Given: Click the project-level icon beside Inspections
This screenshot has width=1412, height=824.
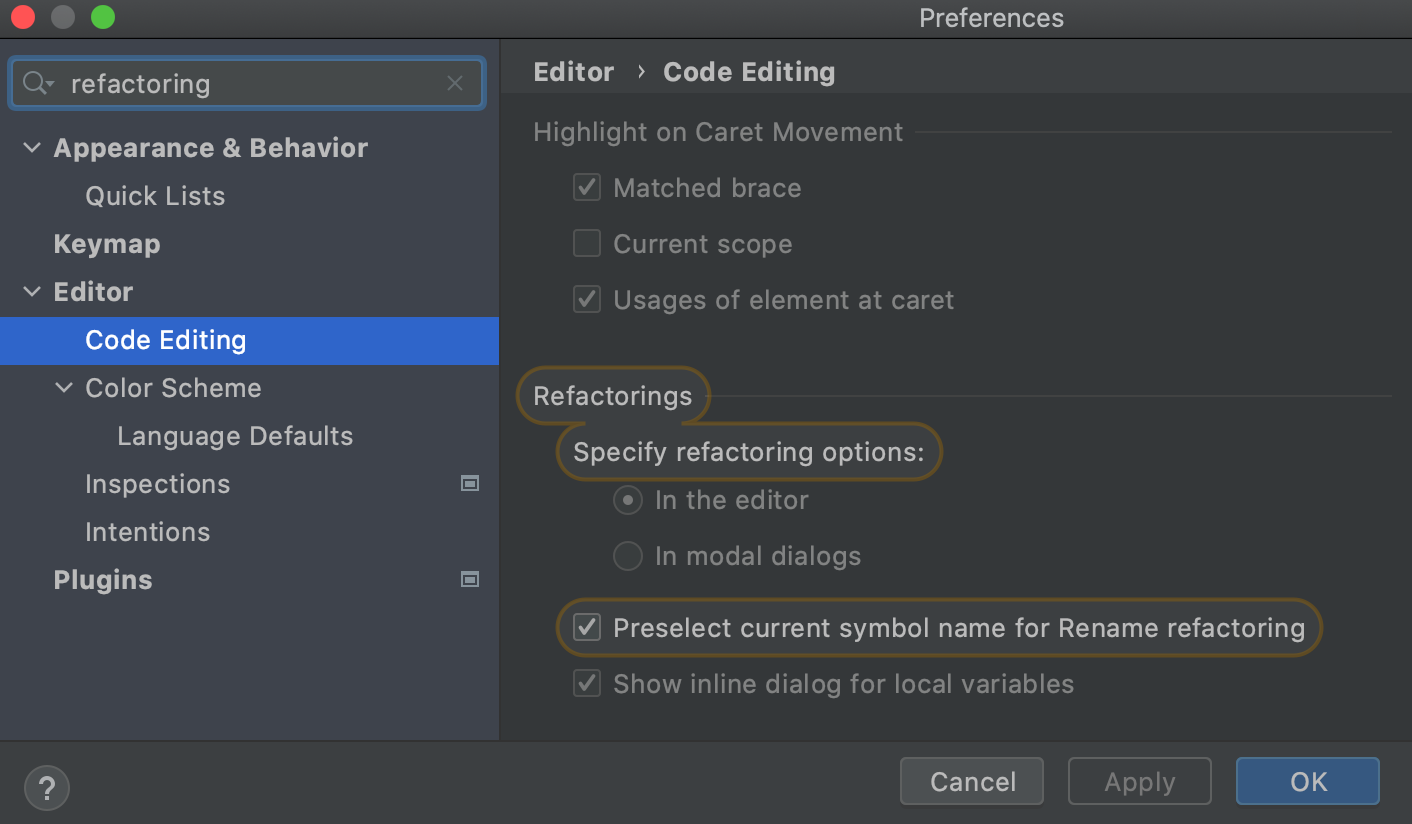Looking at the screenshot, I should click(x=469, y=484).
